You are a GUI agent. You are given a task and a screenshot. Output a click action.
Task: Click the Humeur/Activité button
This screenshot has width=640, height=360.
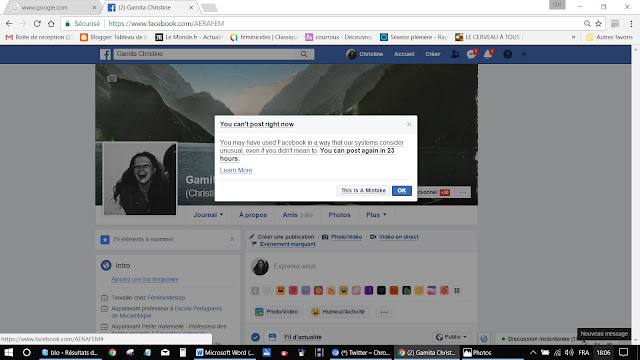point(338,312)
